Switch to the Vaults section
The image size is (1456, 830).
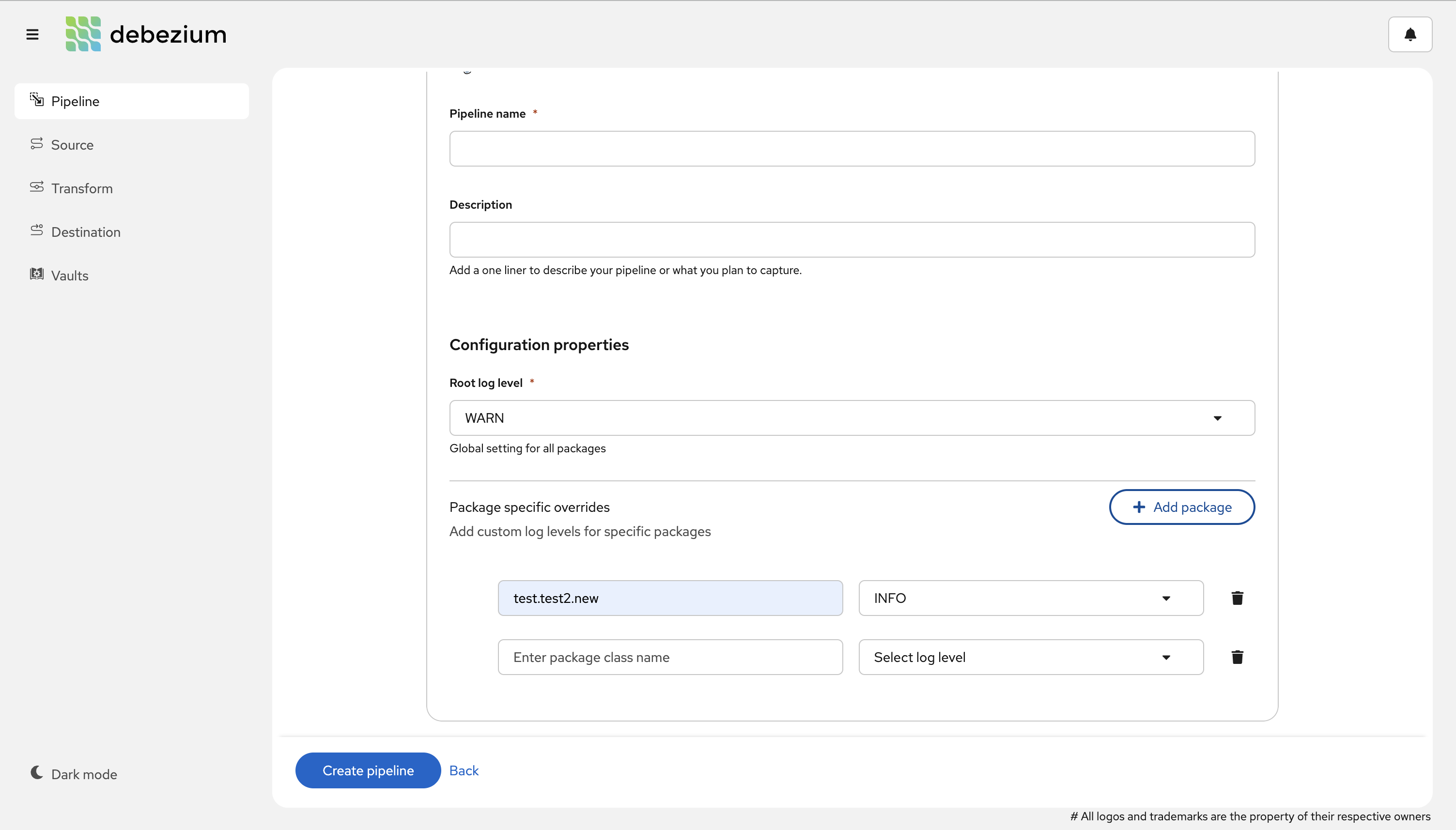70,275
